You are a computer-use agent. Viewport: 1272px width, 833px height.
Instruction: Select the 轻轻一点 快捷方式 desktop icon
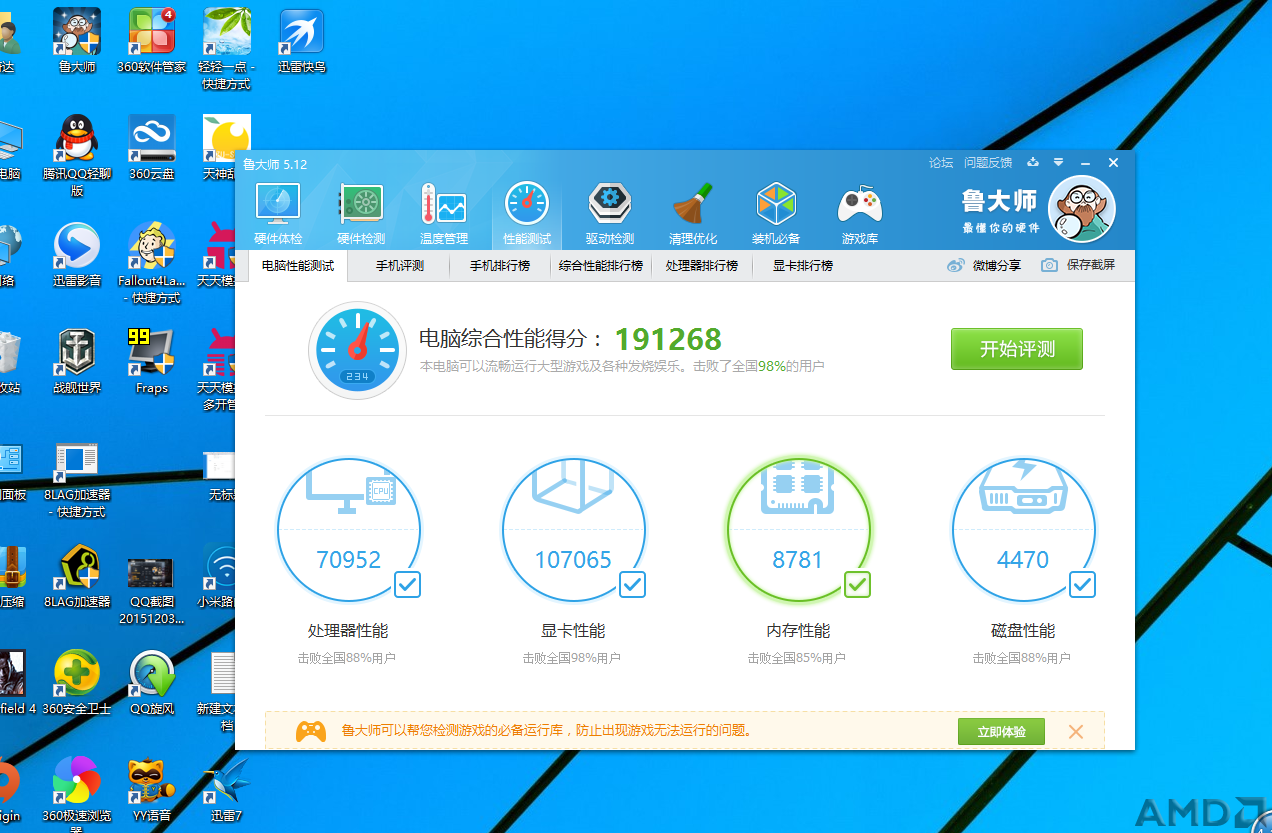[227, 49]
